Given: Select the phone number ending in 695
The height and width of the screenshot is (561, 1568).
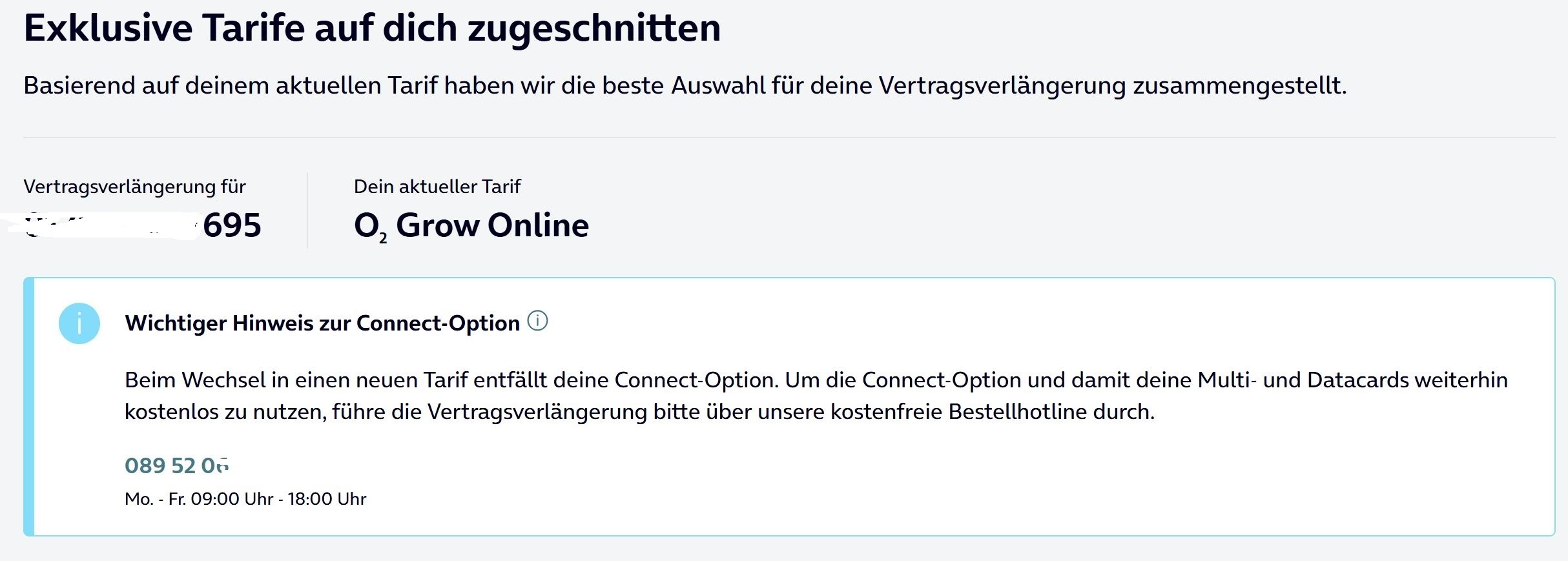Looking at the screenshot, I should pyautogui.click(x=142, y=225).
